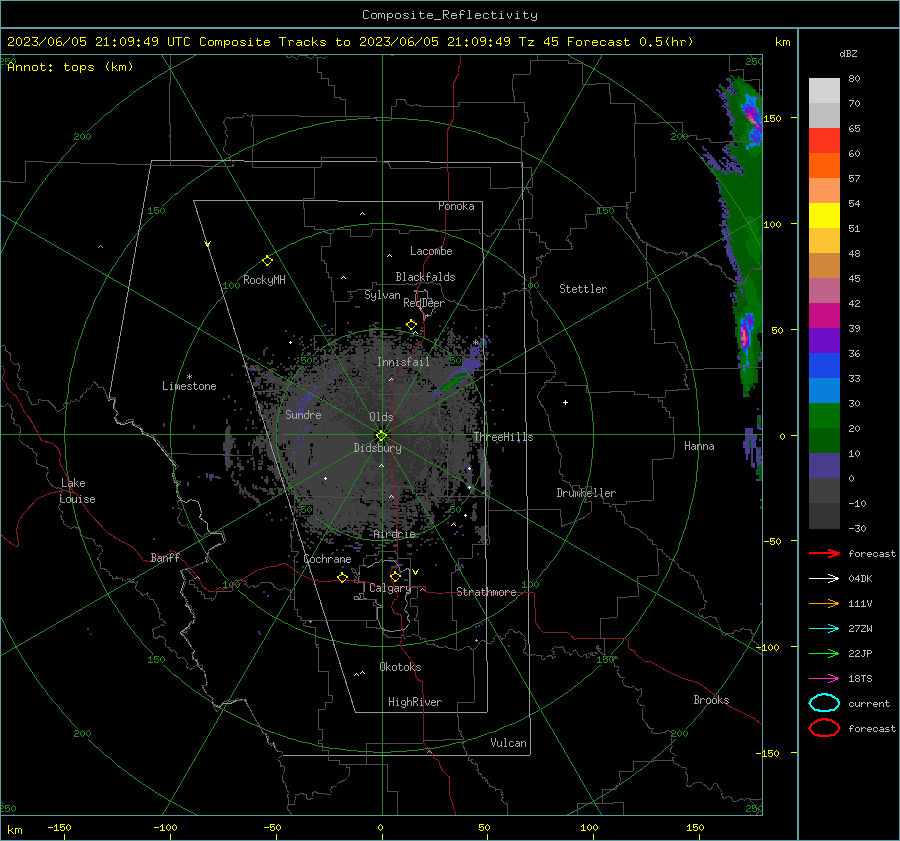Click the Drumheller label
900x841 pixels.
[x=586, y=493]
